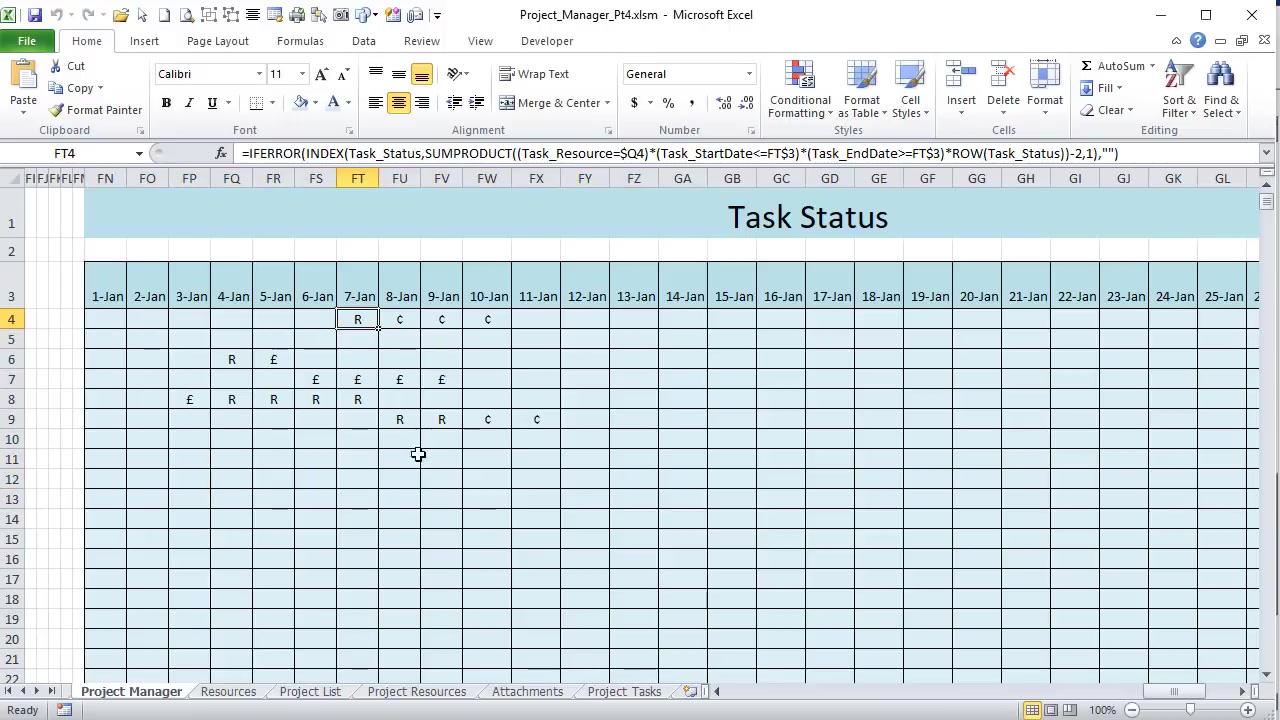Viewport: 1280px width, 720px height.
Task: Expand the Font size dropdown
Action: point(301,73)
